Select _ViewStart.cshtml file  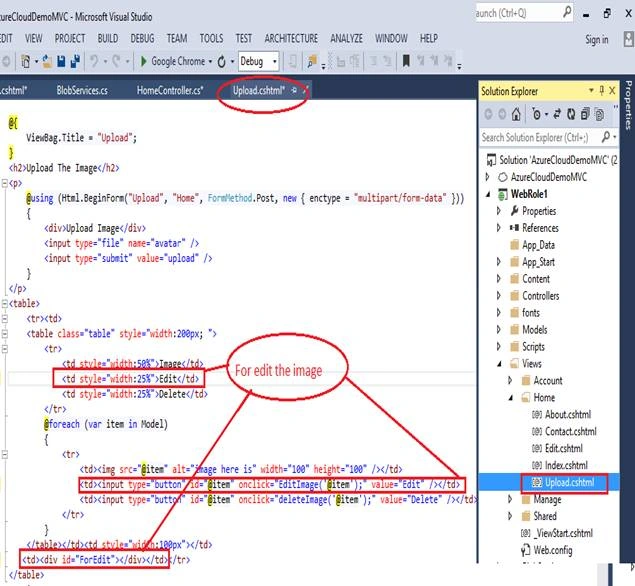(x=563, y=533)
